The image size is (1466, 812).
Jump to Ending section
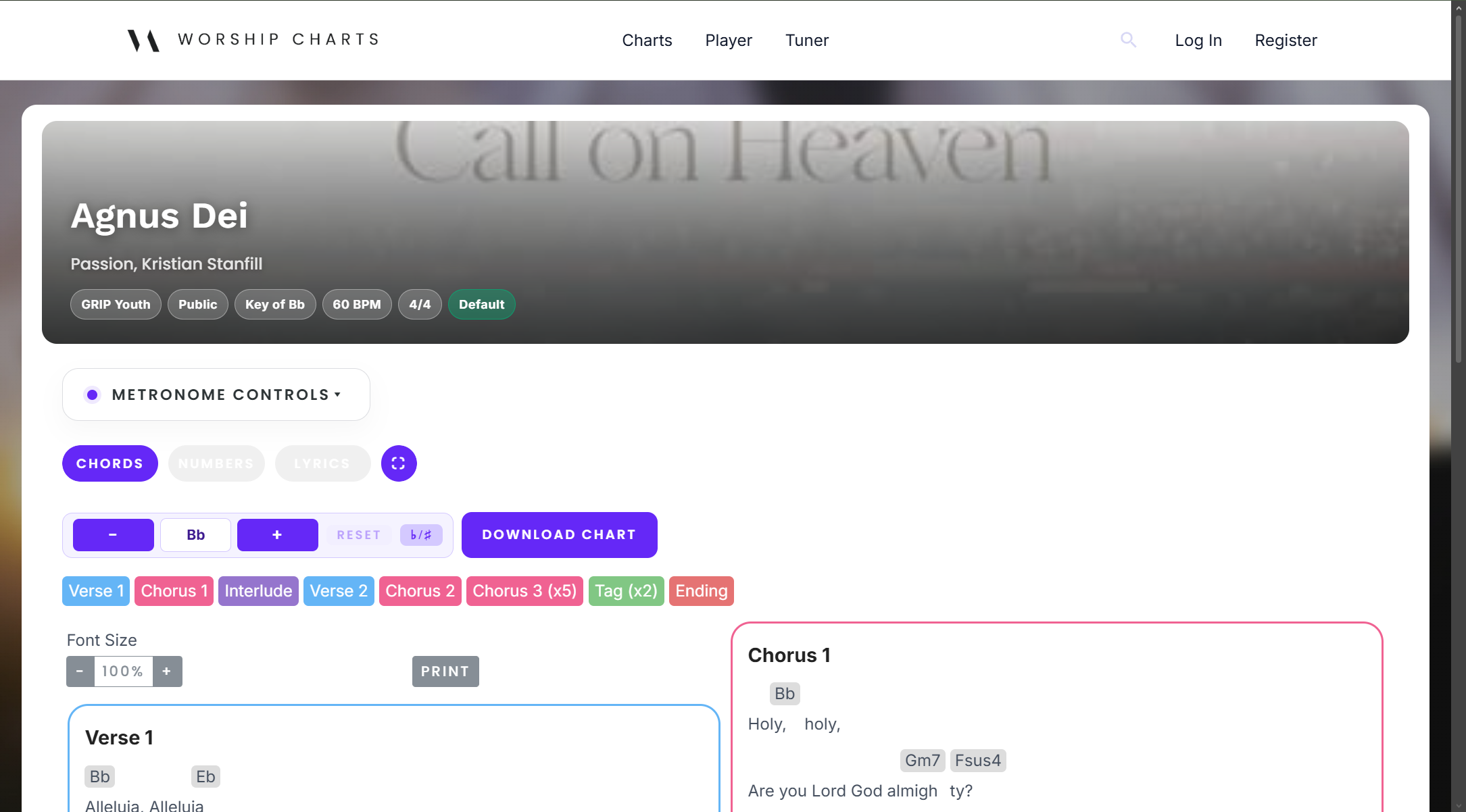point(702,591)
